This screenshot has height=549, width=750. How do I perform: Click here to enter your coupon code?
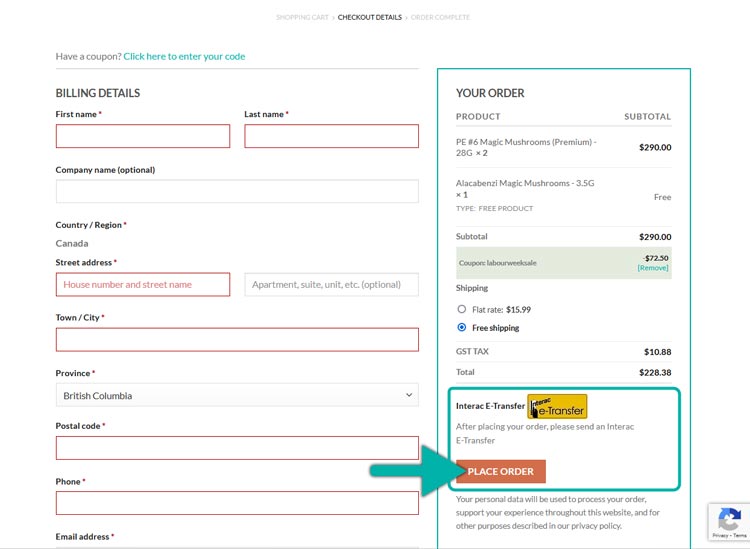pos(184,56)
